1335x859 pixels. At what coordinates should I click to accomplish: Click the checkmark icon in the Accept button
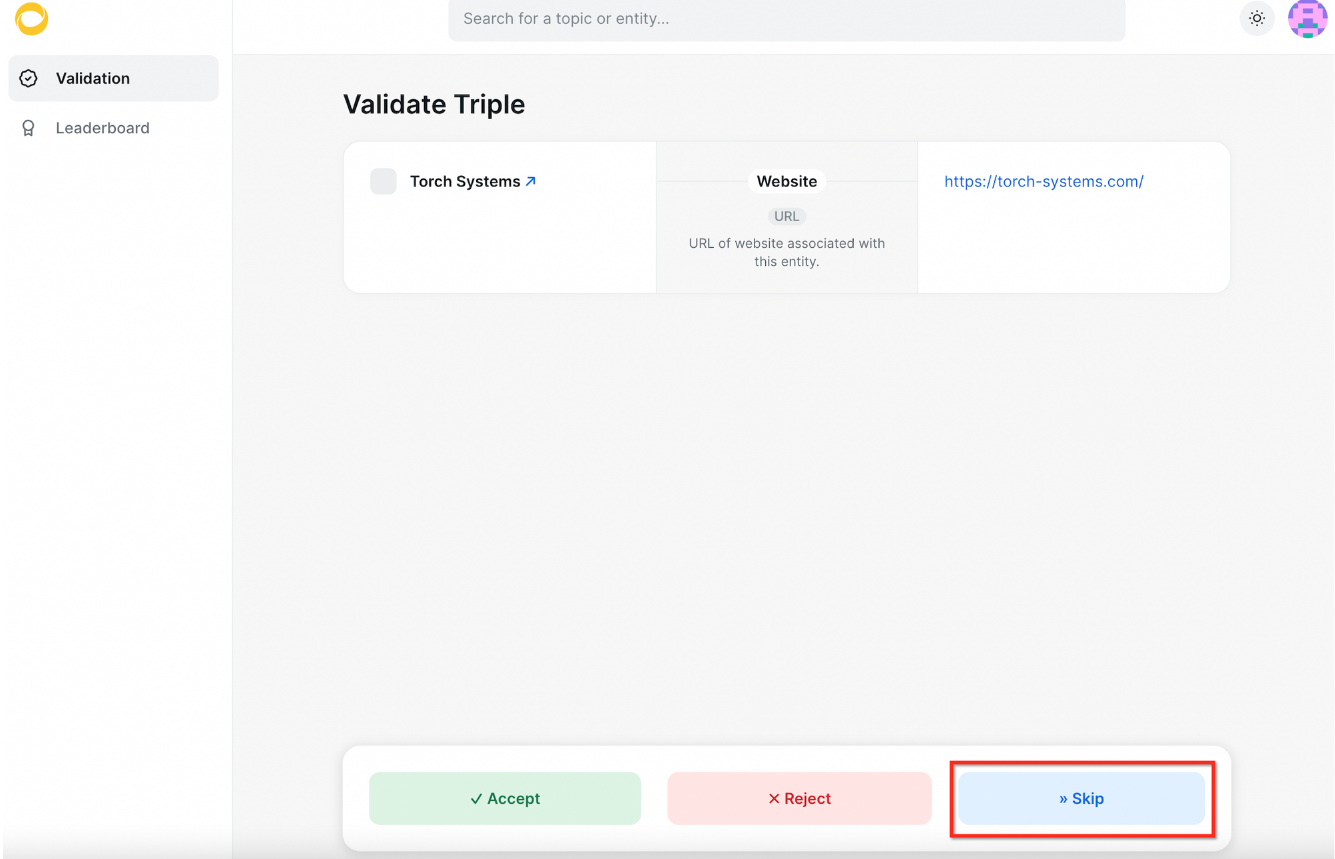pyautogui.click(x=476, y=798)
